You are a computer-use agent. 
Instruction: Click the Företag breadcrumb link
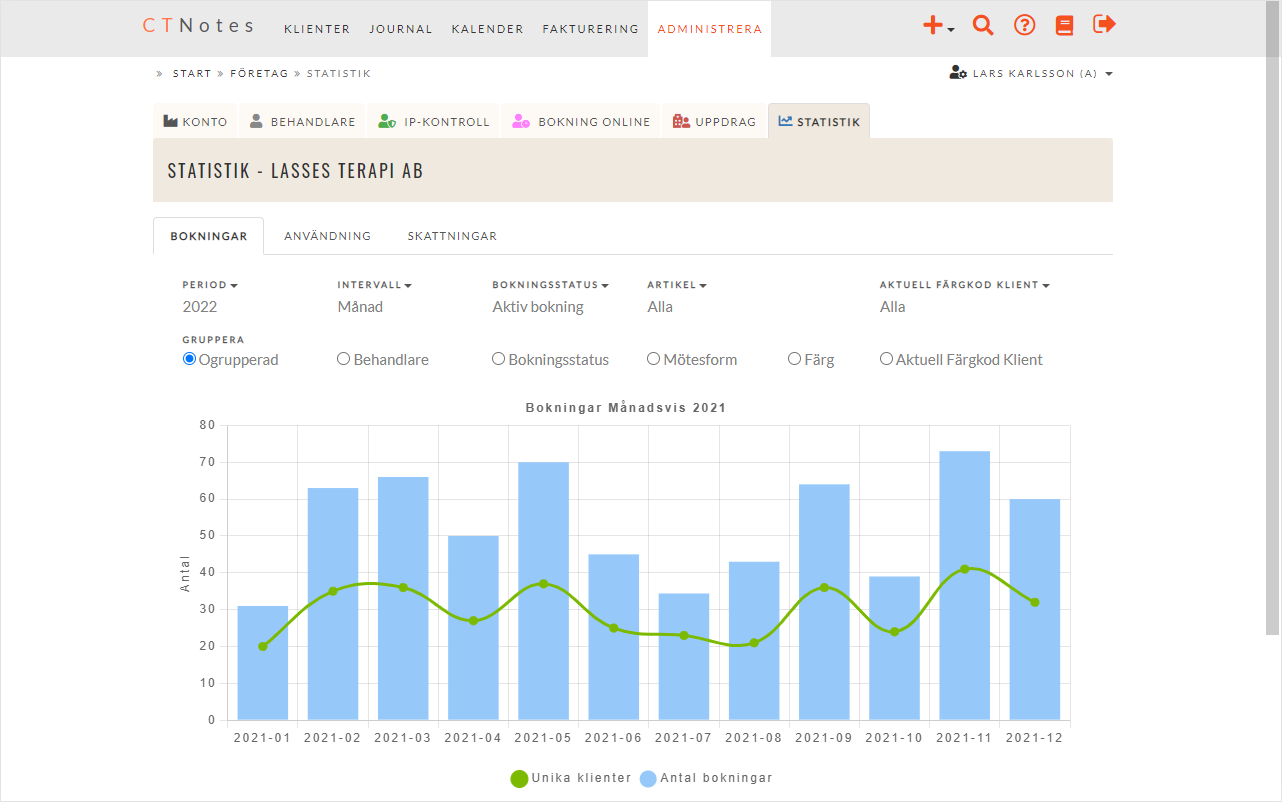click(259, 73)
